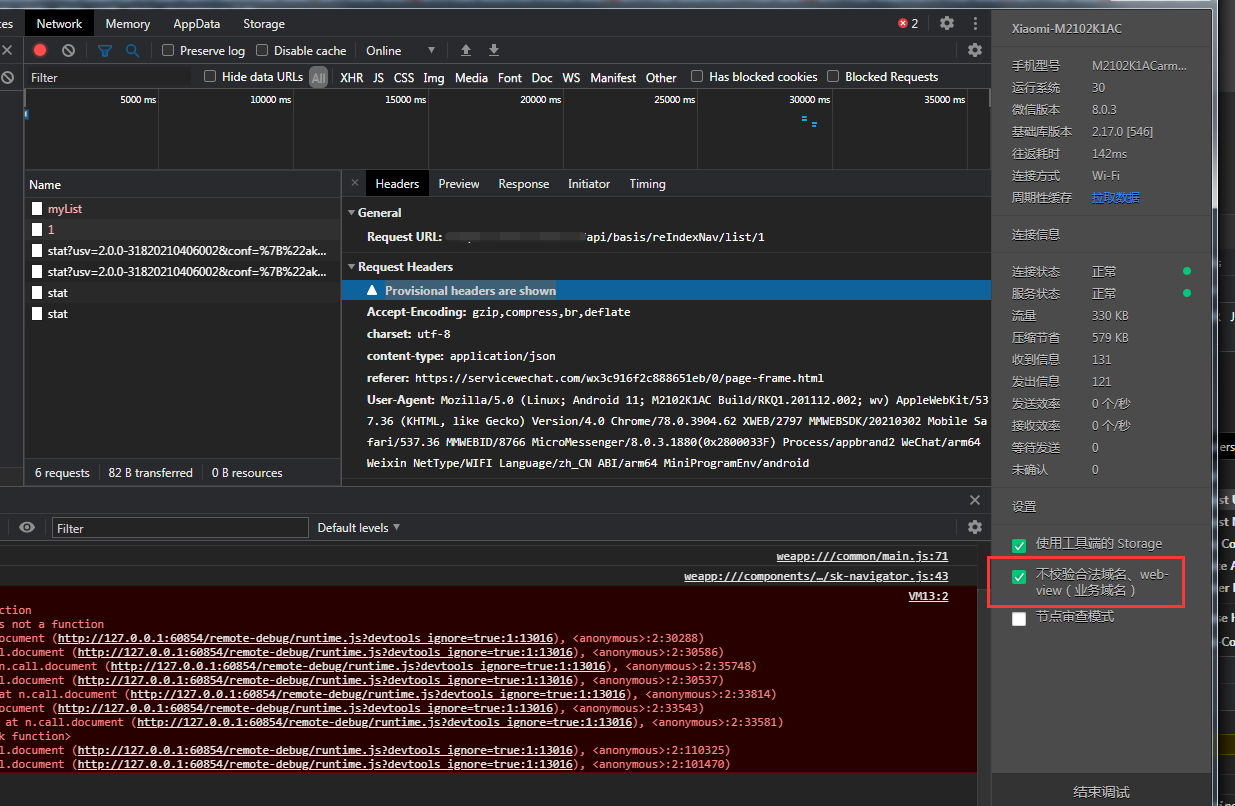This screenshot has height=806, width=1235.
Task: Focus the network Filter input field
Action: click(108, 77)
